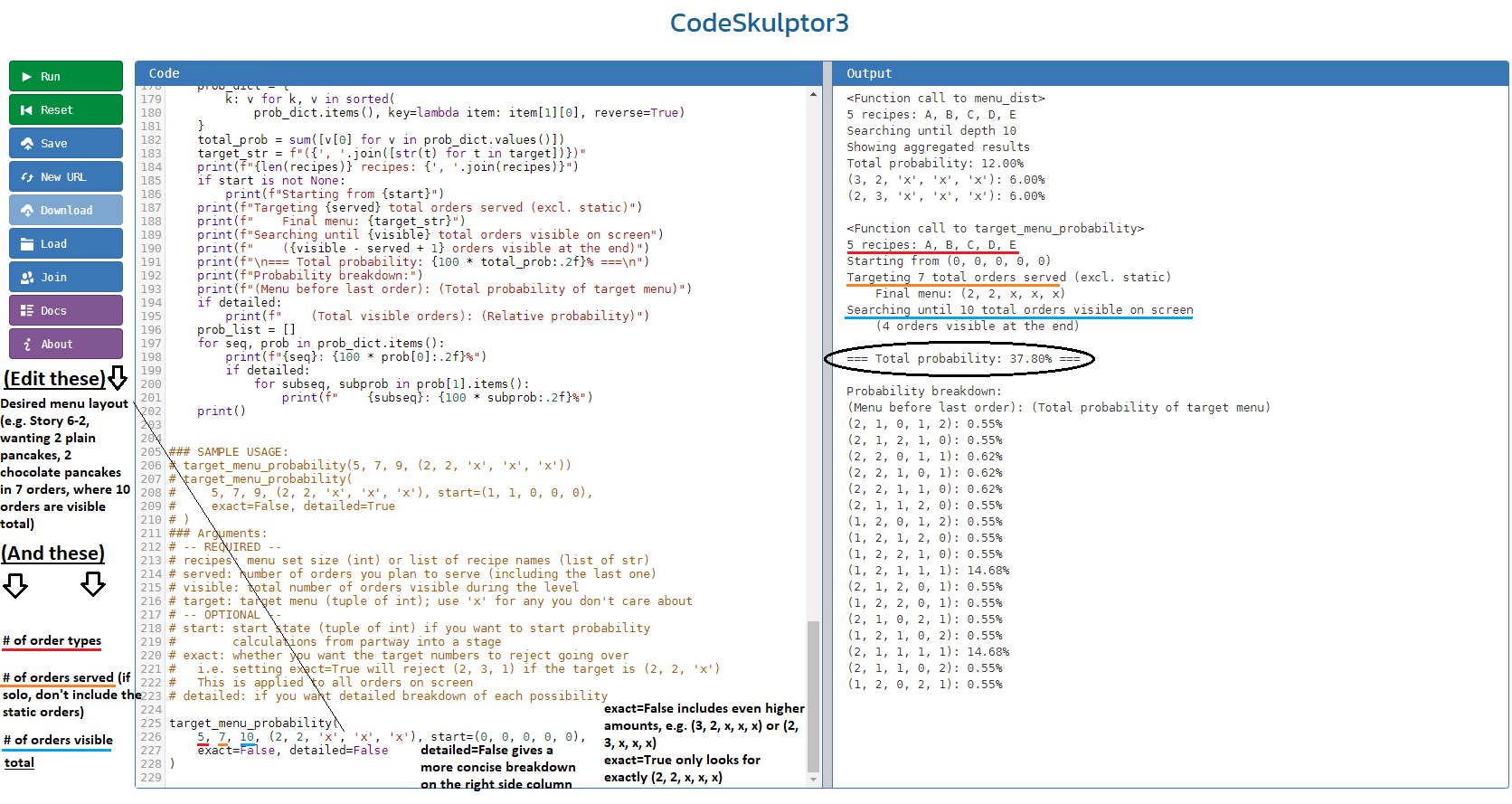Open the Docs page
Image resolution: width=1512 pixels, height=804 pixels.
click(66, 311)
